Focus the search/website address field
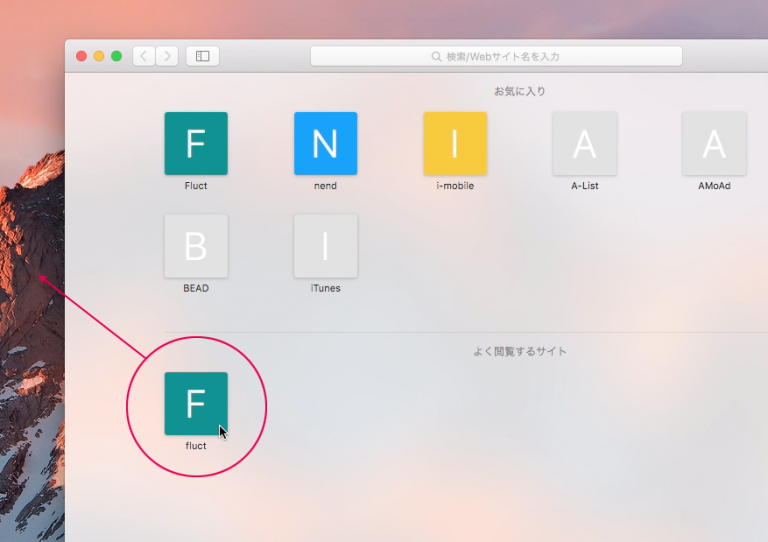768x542 pixels. [496, 56]
